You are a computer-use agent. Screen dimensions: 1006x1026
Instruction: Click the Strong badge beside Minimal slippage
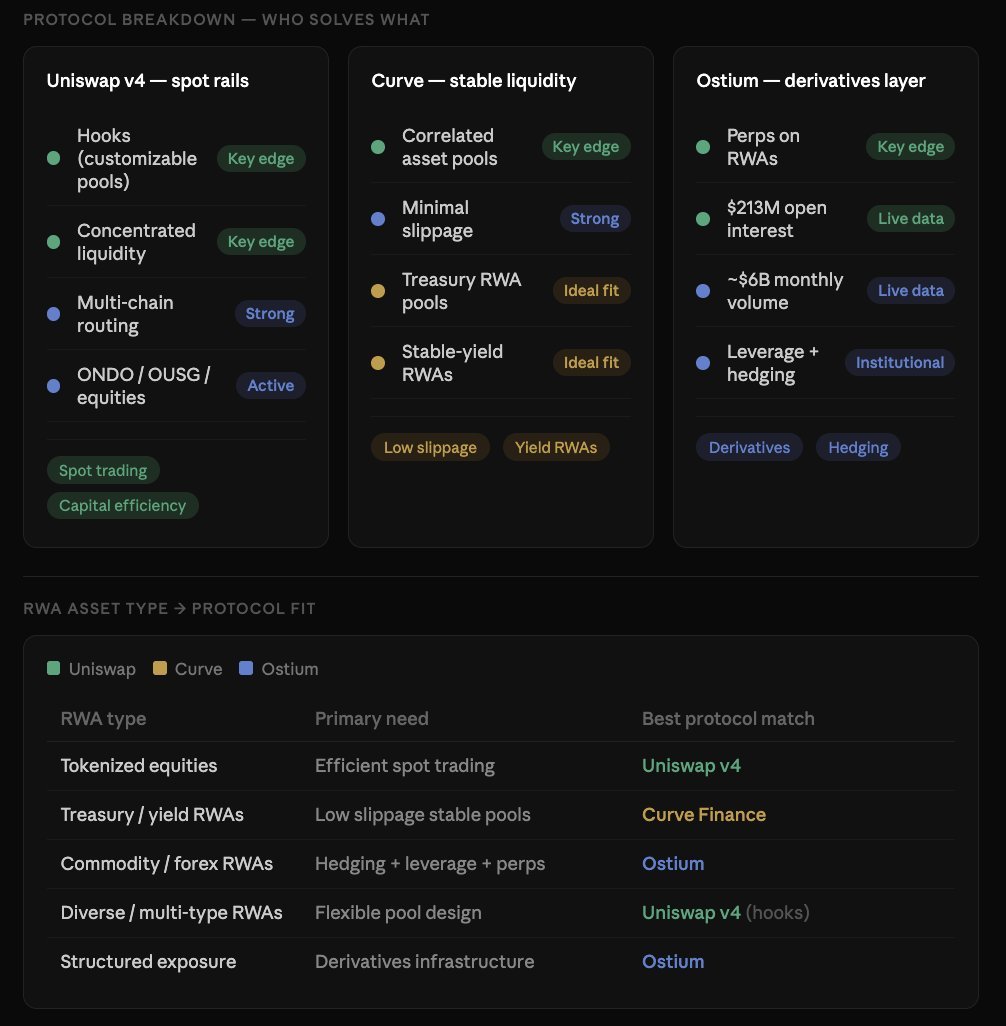(594, 219)
